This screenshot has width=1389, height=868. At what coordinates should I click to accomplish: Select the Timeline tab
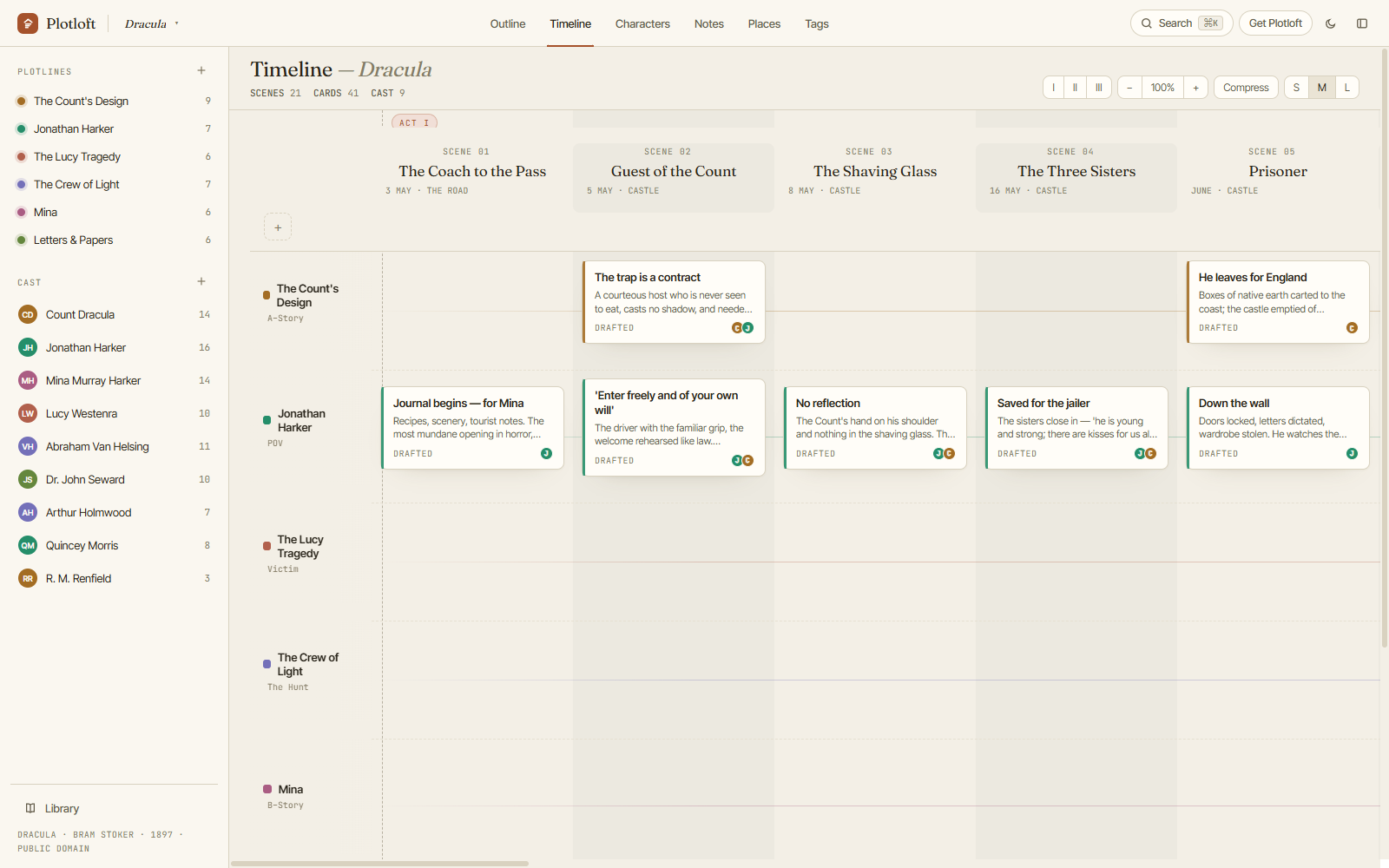(570, 23)
